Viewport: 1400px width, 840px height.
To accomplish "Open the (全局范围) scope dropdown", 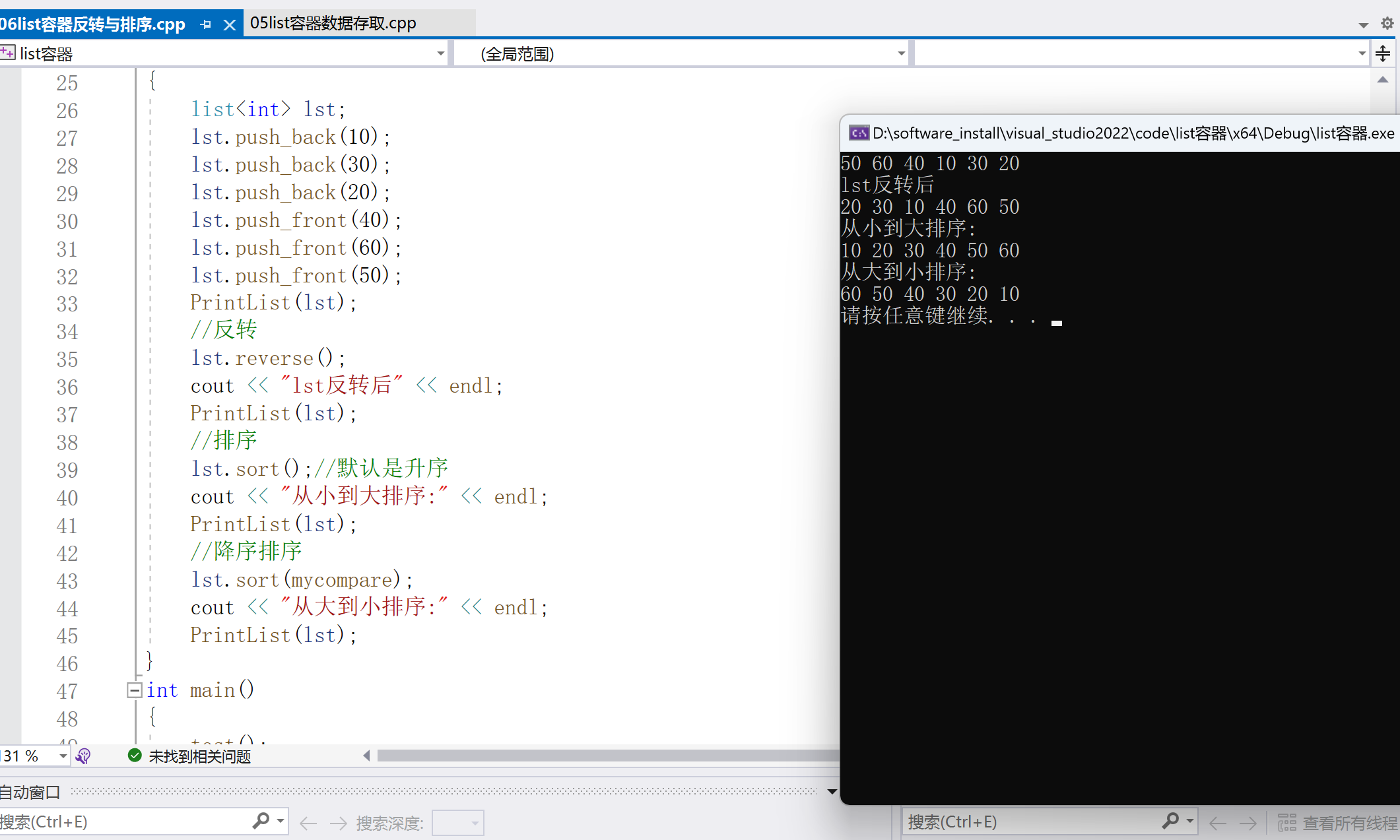I will 900,53.
